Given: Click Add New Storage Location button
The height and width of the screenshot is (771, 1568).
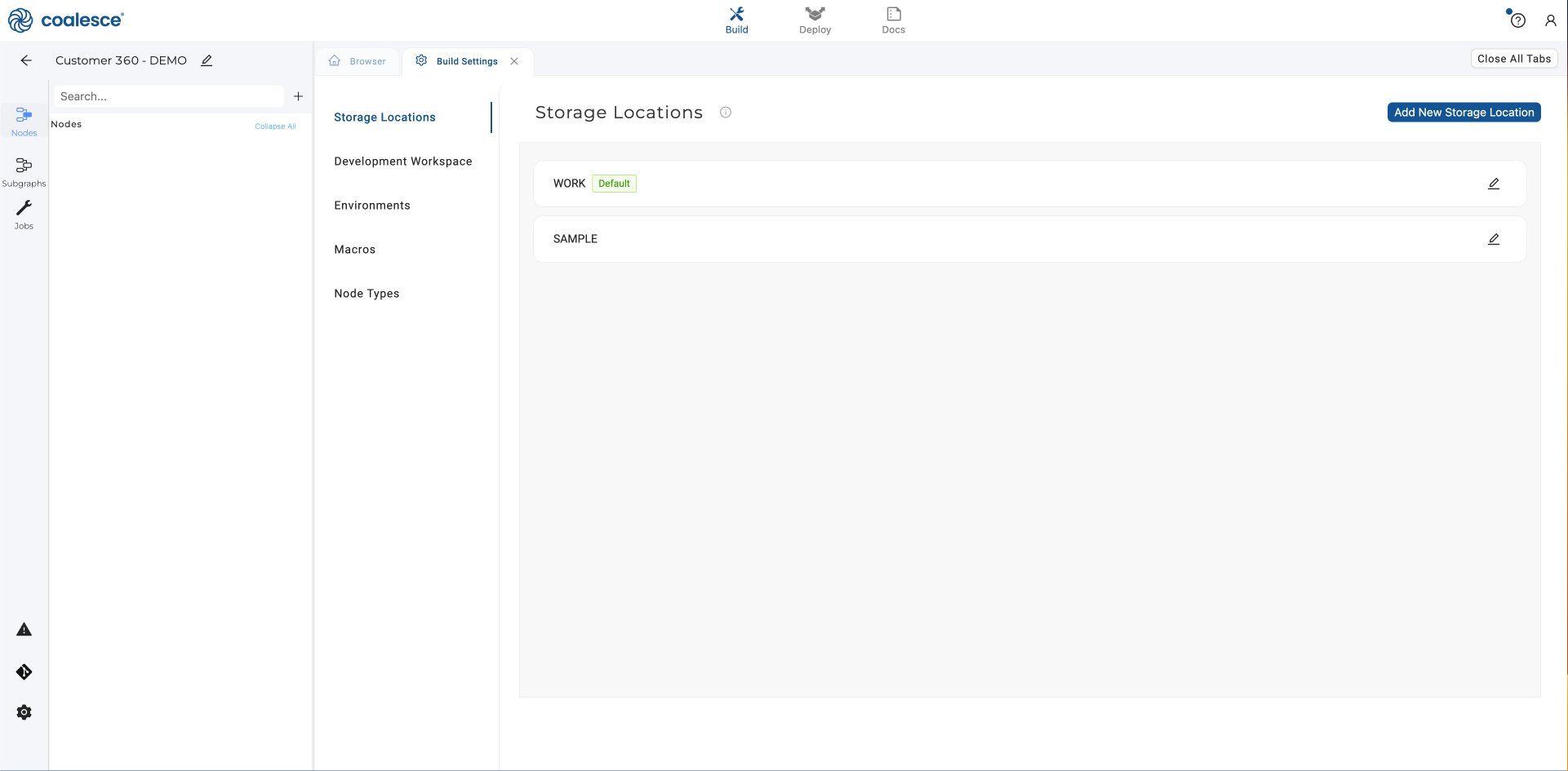Looking at the screenshot, I should pos(1464,113).
